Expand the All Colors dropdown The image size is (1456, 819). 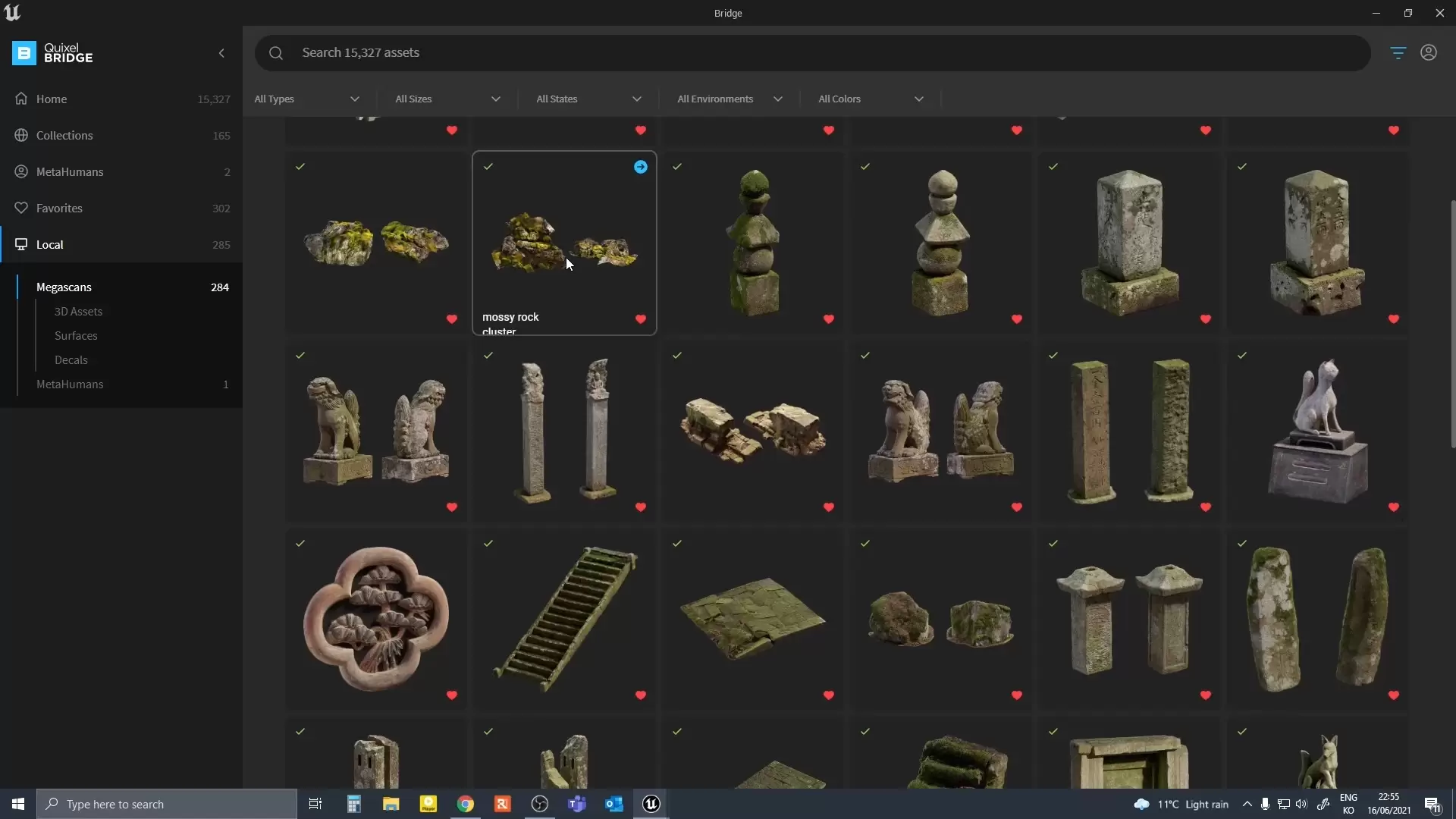point(871,99)
